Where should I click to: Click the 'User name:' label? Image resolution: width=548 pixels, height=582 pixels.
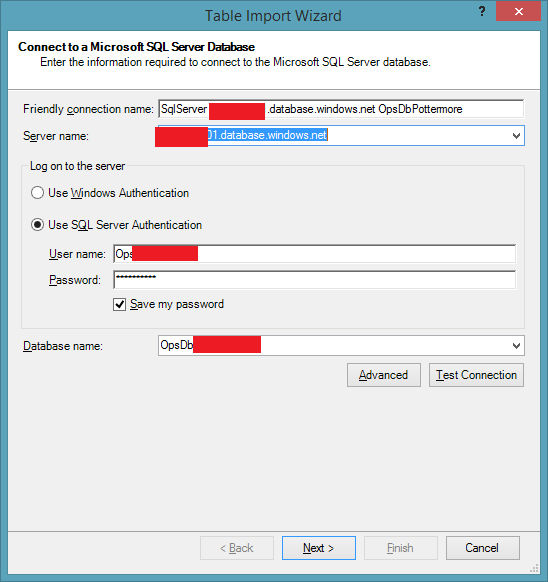tap(77, 254)
